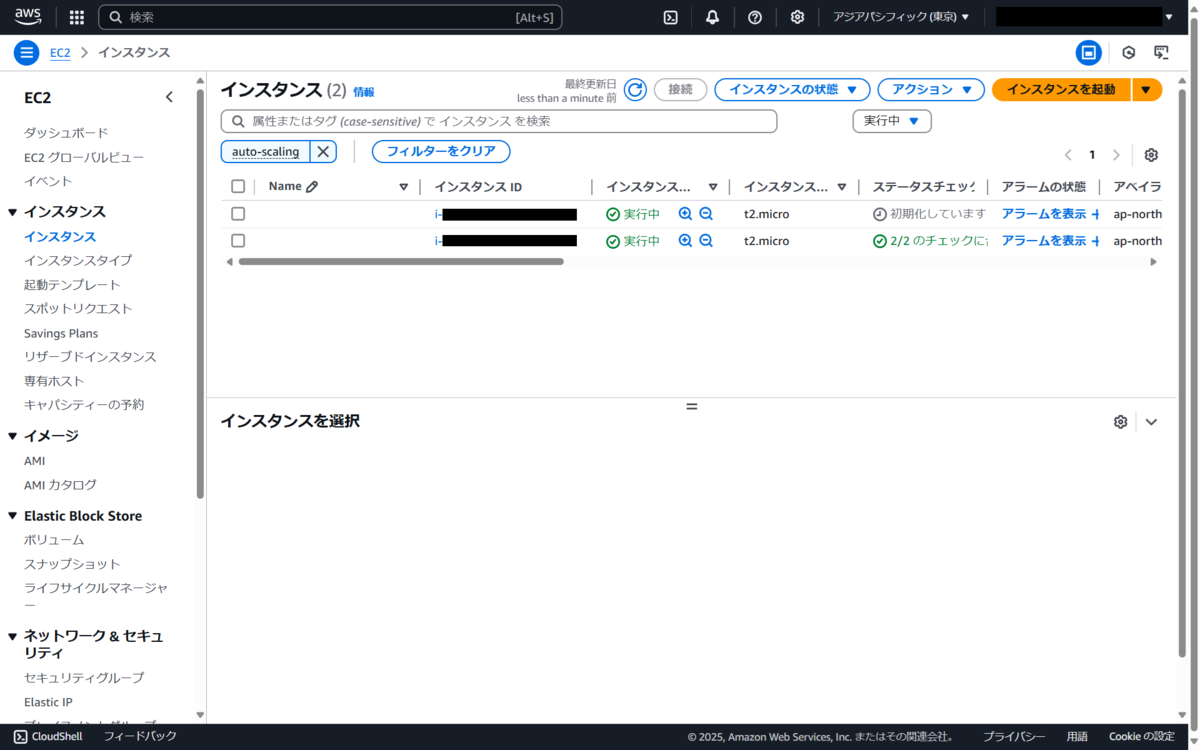Image resolution: width=1200 pixels, height=750 pixels.
Task: Click アラームを表示 in the first row
Action: [x=1044, y=214]
